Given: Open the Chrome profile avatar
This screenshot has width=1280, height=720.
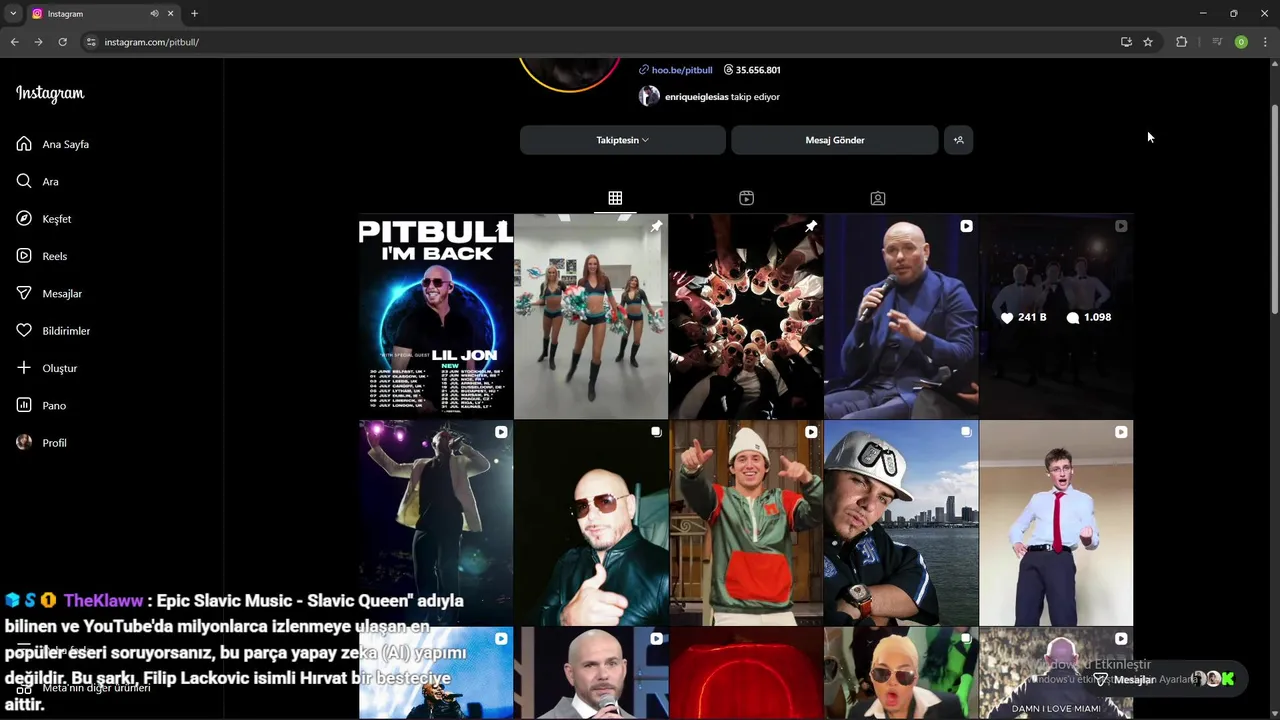Looking at the screenshot, I should [1241, 42].
